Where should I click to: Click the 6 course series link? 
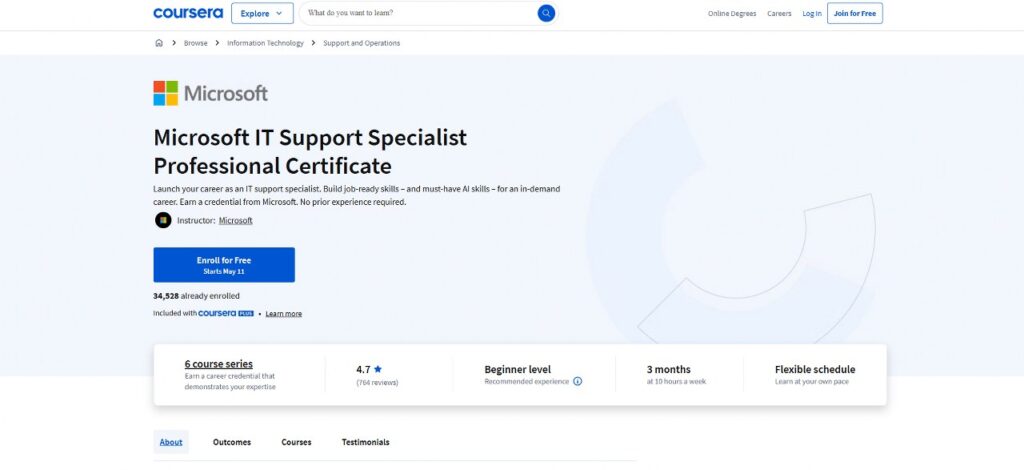(219, 364)
